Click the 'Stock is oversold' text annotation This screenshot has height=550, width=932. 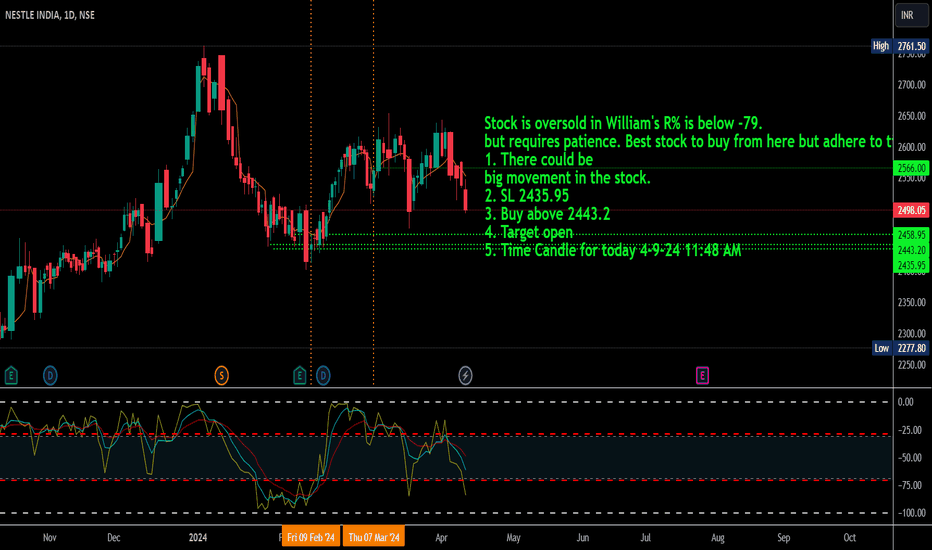pos(623,123)
